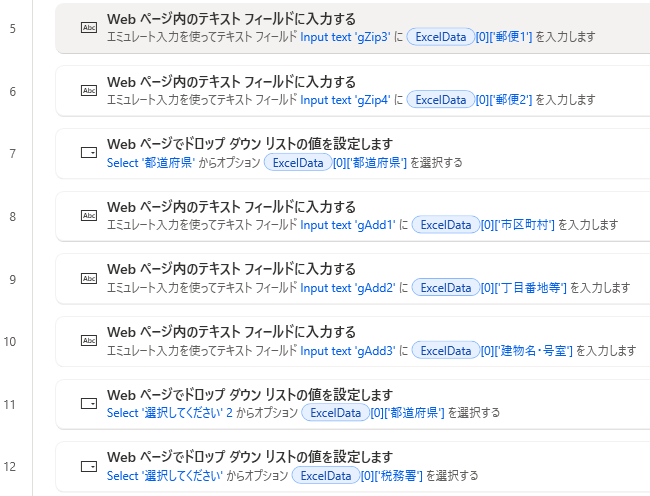650x496 pixels.
Task: Click the text field icon on step 6
Action: (89, 91)
